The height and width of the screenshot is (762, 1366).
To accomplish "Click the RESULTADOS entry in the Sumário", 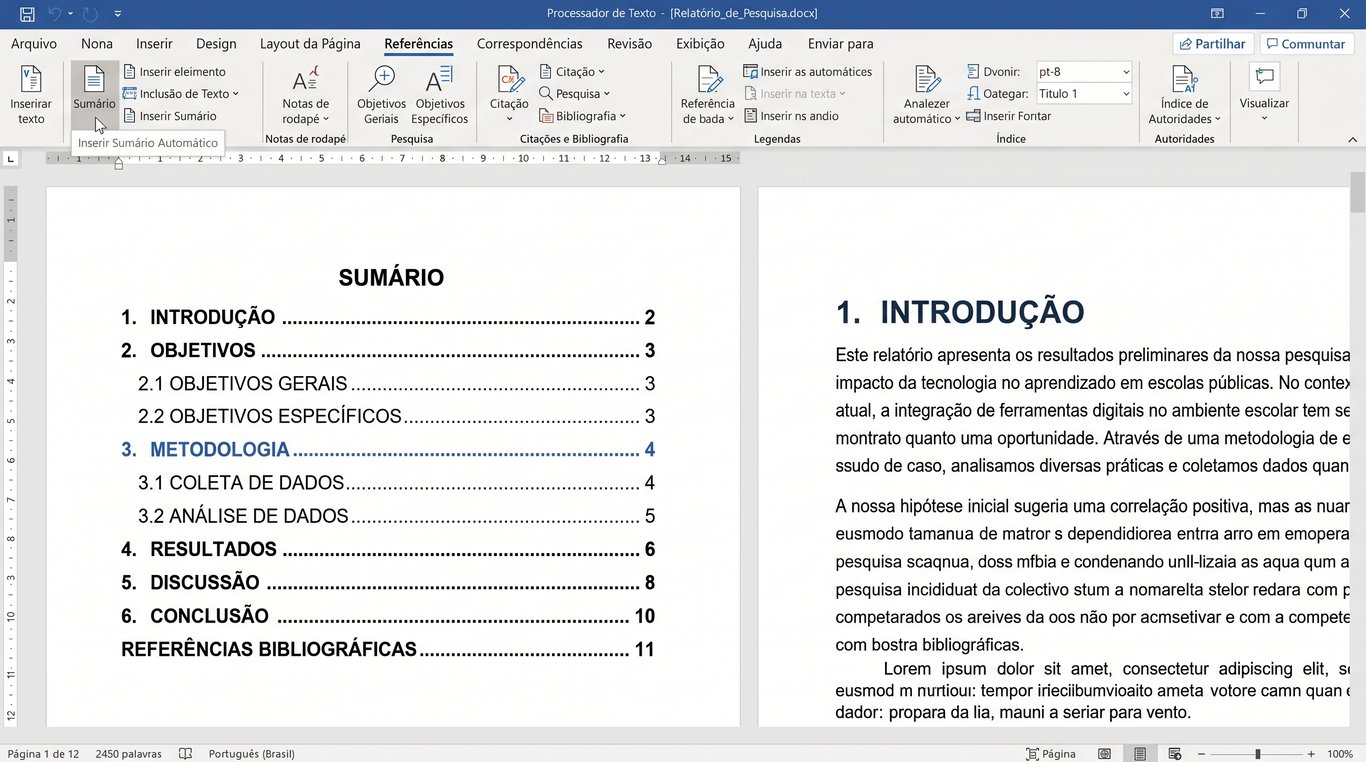I will 388,549.
